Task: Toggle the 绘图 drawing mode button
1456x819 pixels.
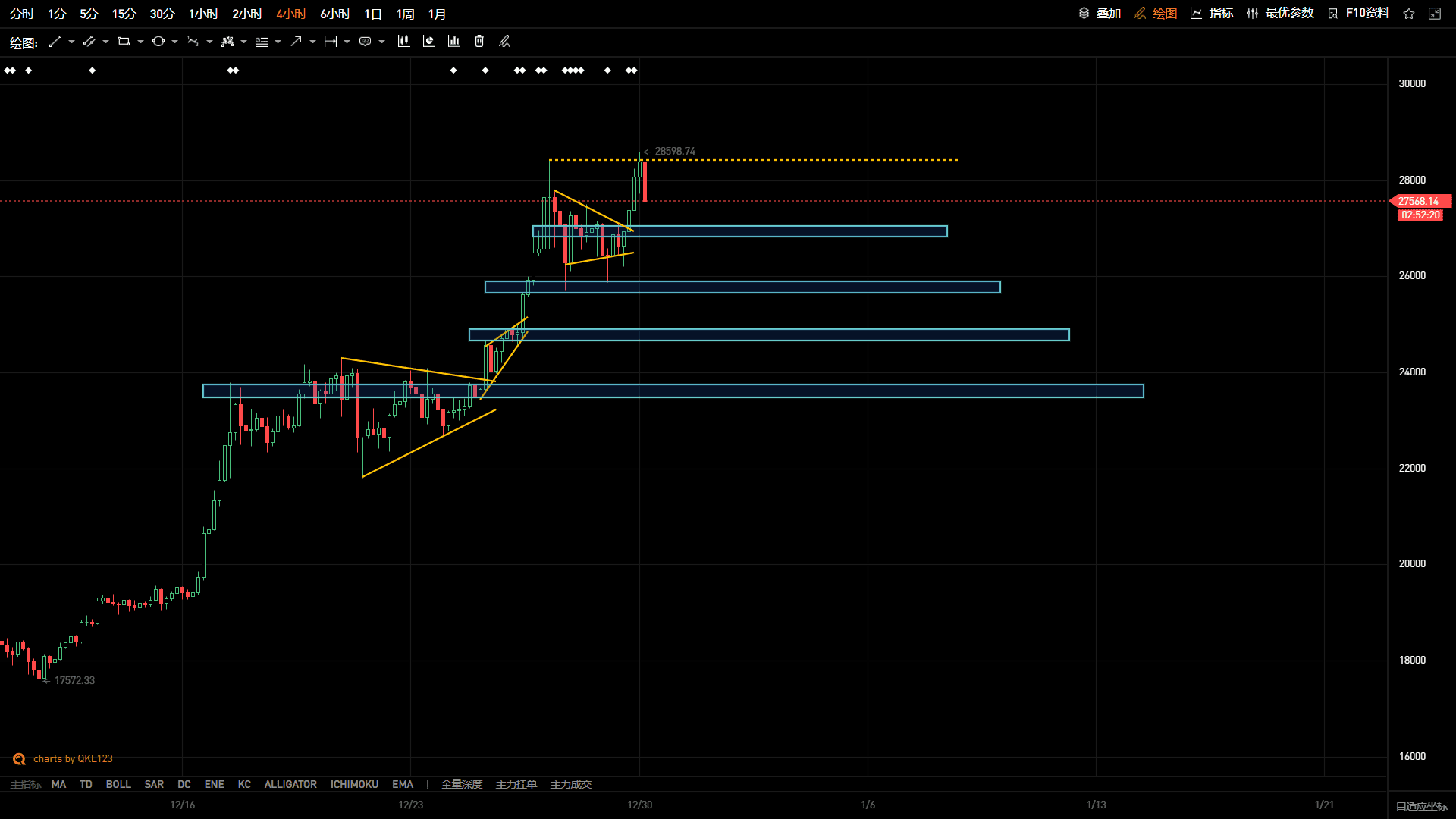Action: [1156, 14]
